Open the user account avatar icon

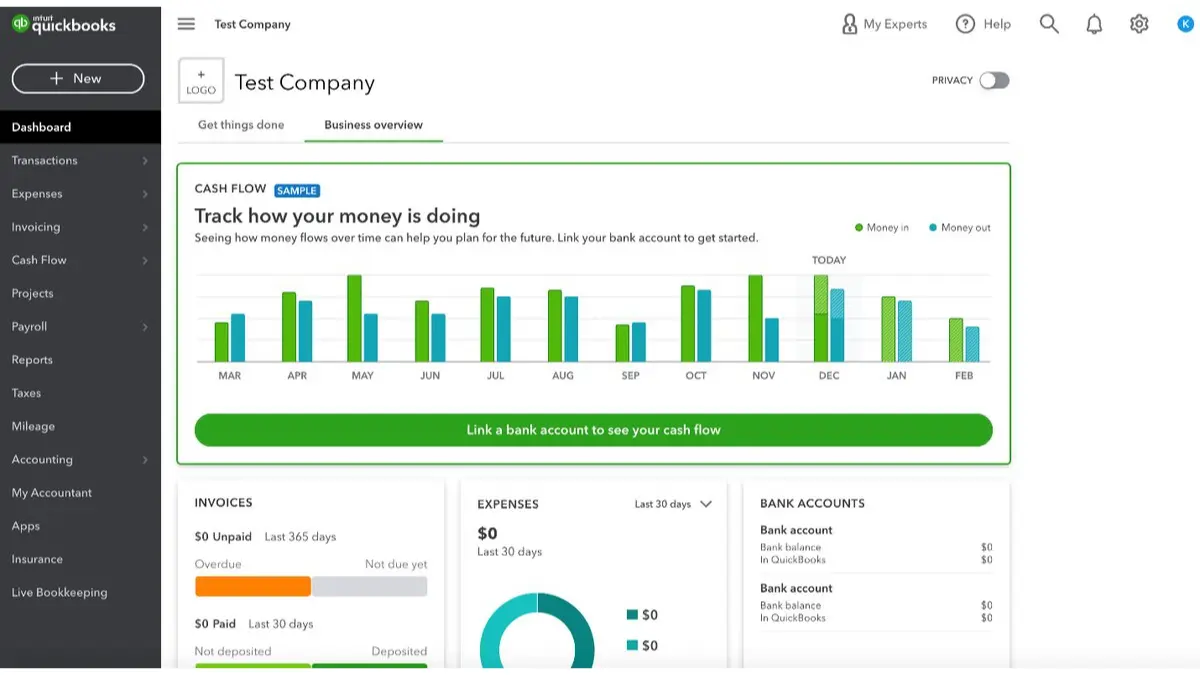click(x=1184, y=23)
